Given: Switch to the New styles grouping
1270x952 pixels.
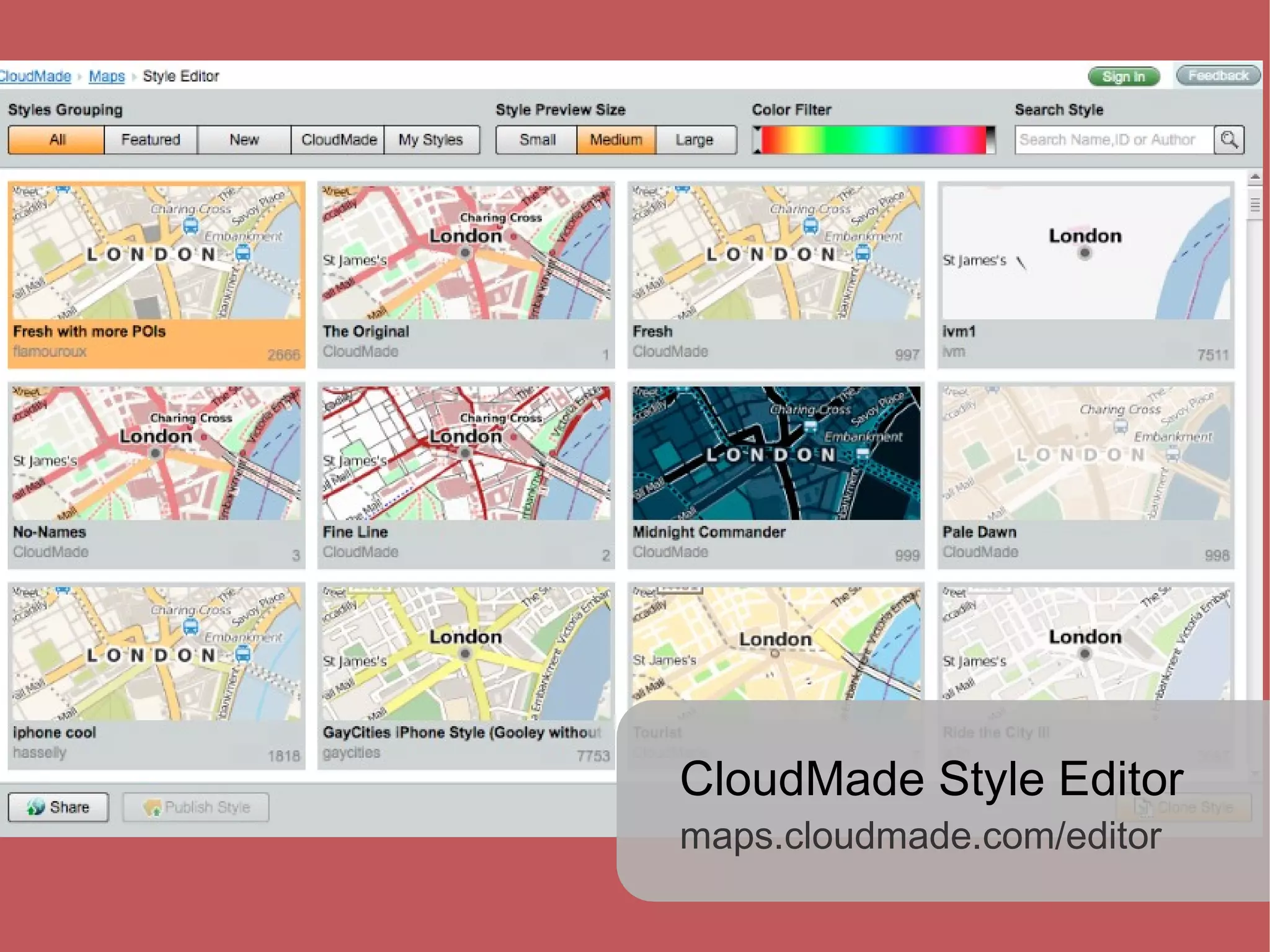Looking at the screenshot, I should point(244,140).
